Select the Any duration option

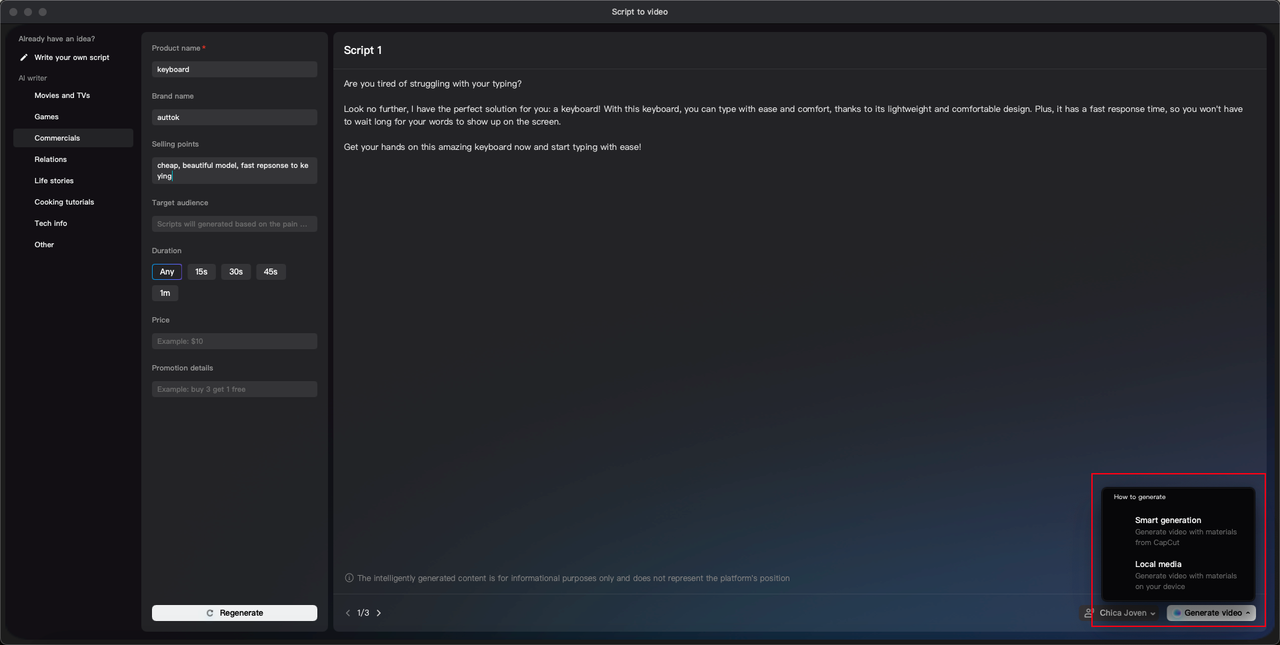coord(167,272)
